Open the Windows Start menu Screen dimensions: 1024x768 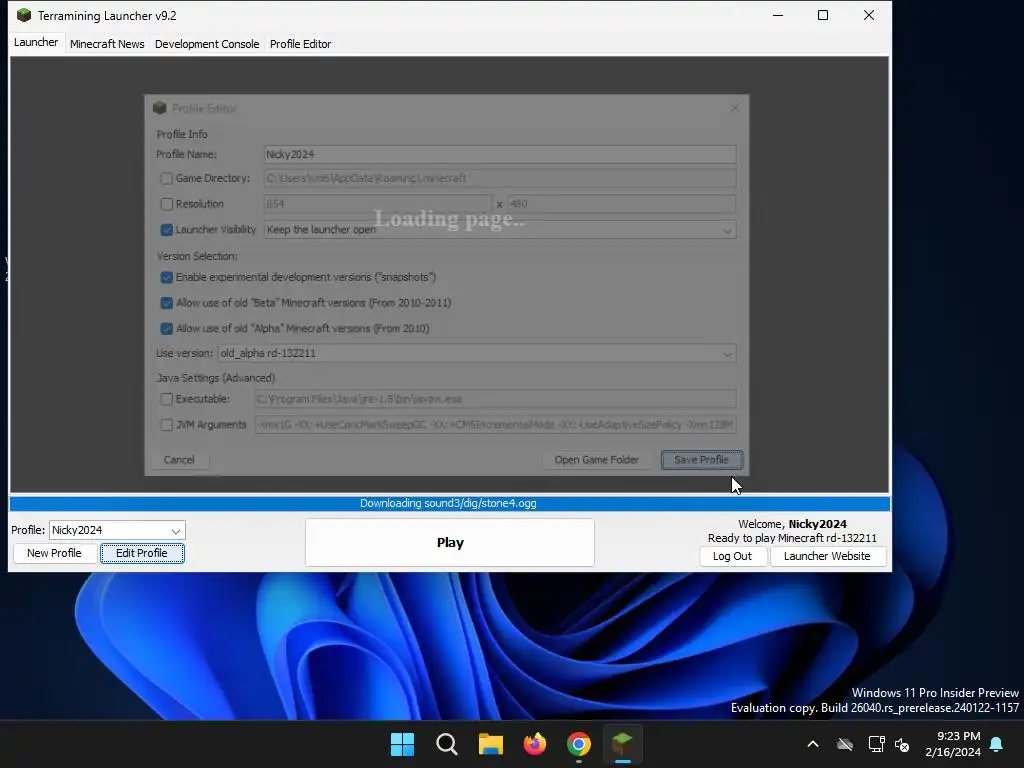pos(402,744)
